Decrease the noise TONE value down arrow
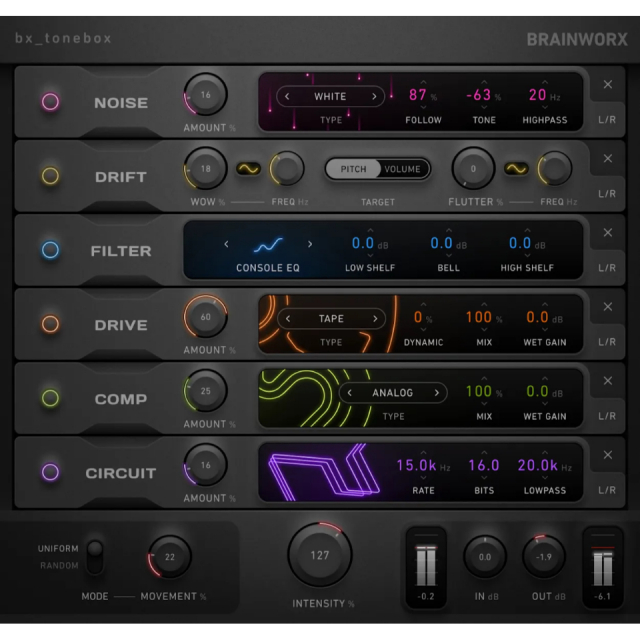This screenshot has width=640, height=640. 484,107
